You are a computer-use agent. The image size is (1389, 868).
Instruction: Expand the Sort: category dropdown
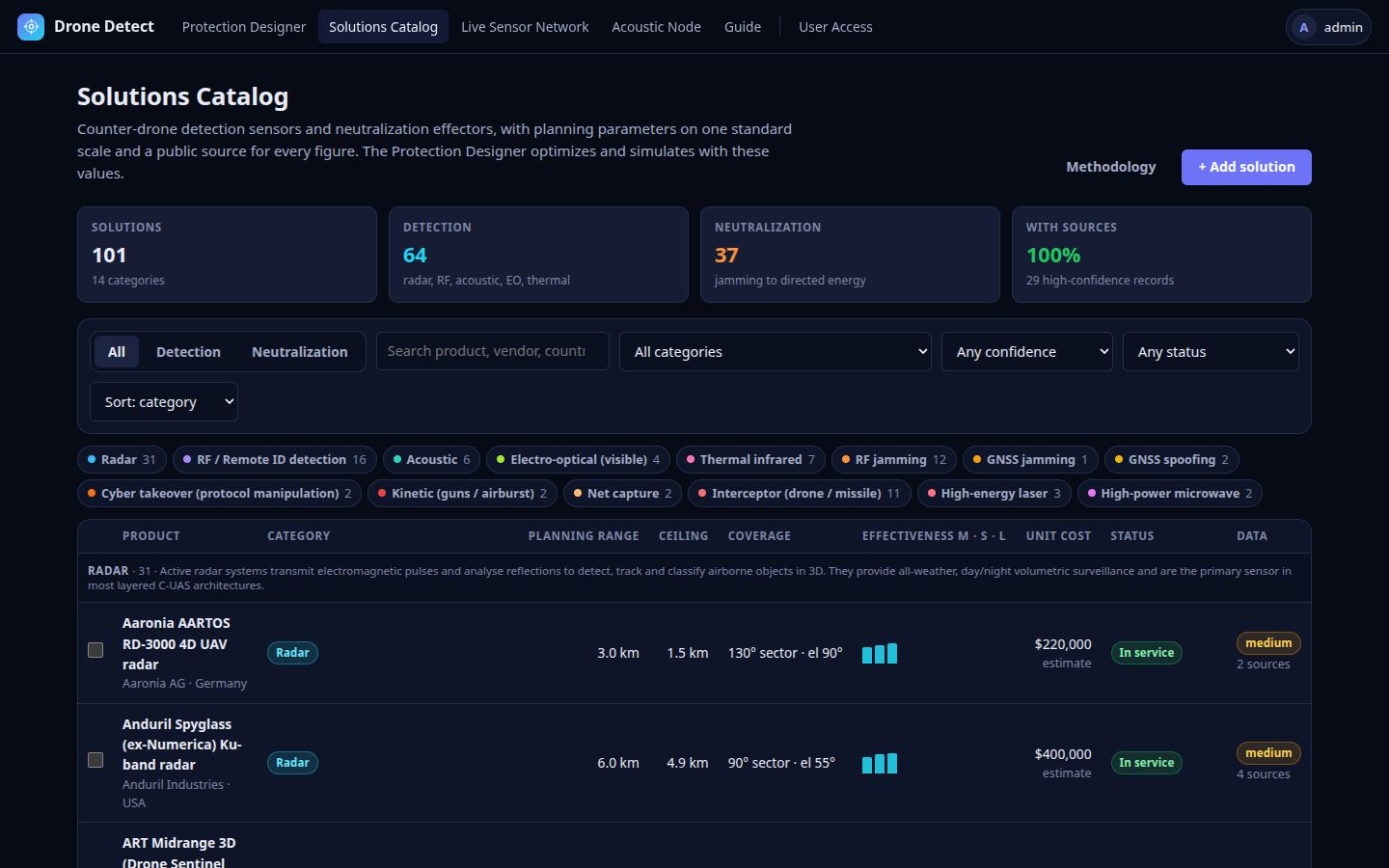164,402
